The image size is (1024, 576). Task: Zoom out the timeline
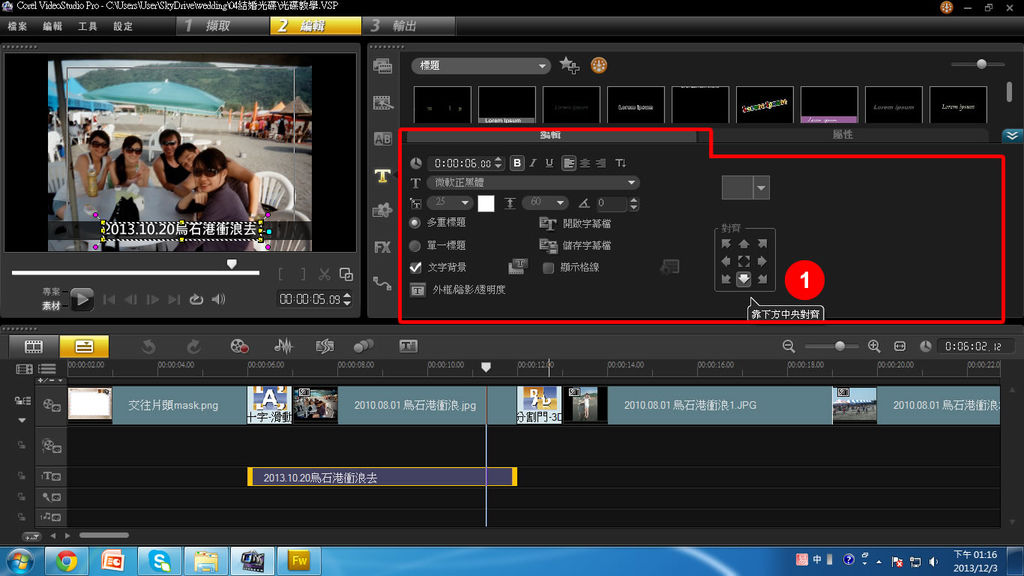(x=789, y=346)
